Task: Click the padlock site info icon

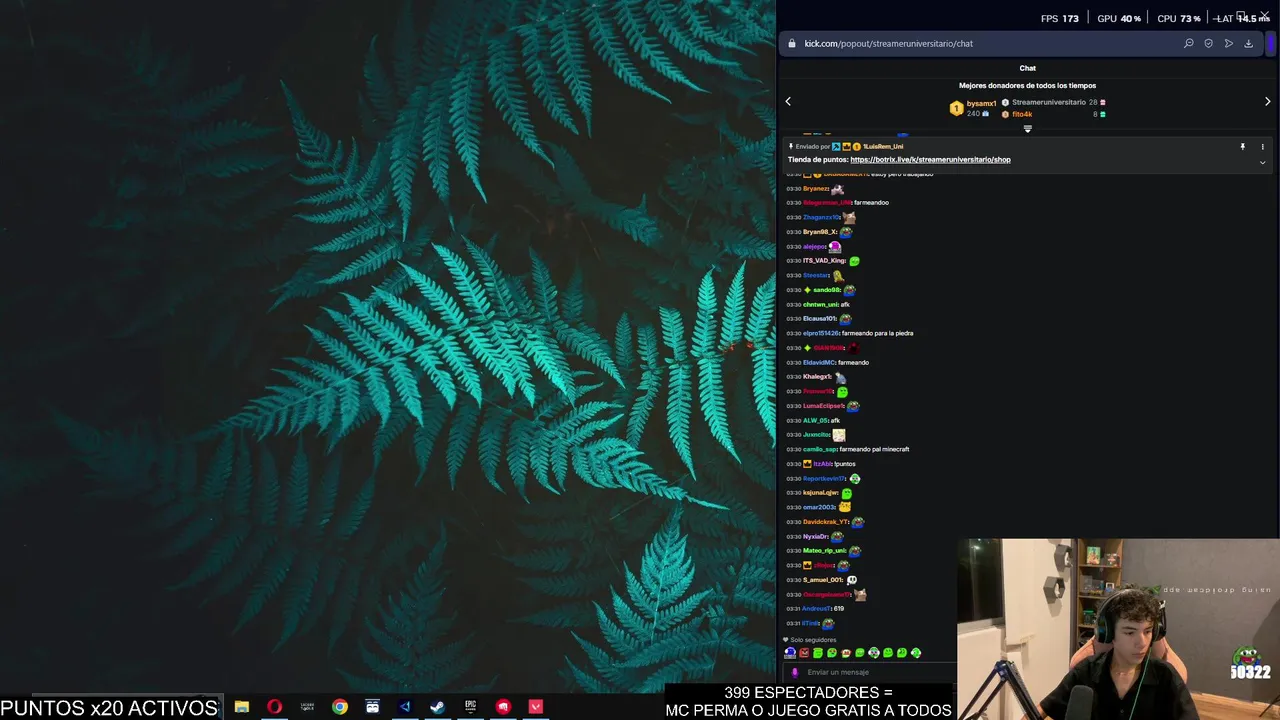Action: coord(792,43)
